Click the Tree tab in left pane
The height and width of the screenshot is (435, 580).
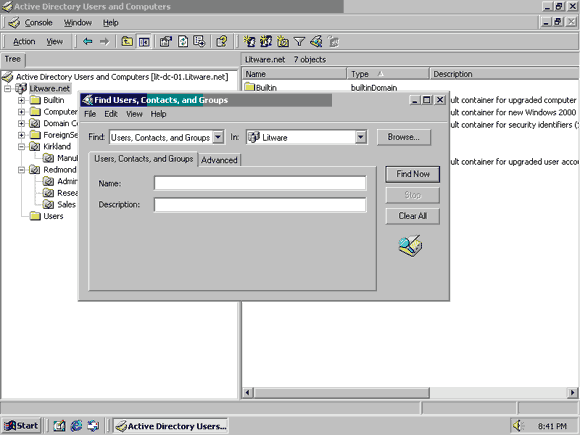[x=13, y=59]
